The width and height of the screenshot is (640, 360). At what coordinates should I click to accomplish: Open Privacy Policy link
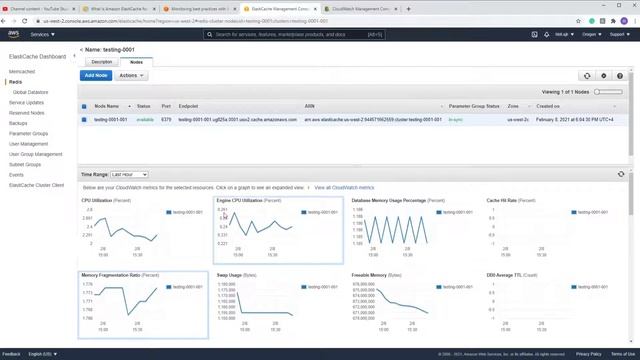tap(589, 354)
